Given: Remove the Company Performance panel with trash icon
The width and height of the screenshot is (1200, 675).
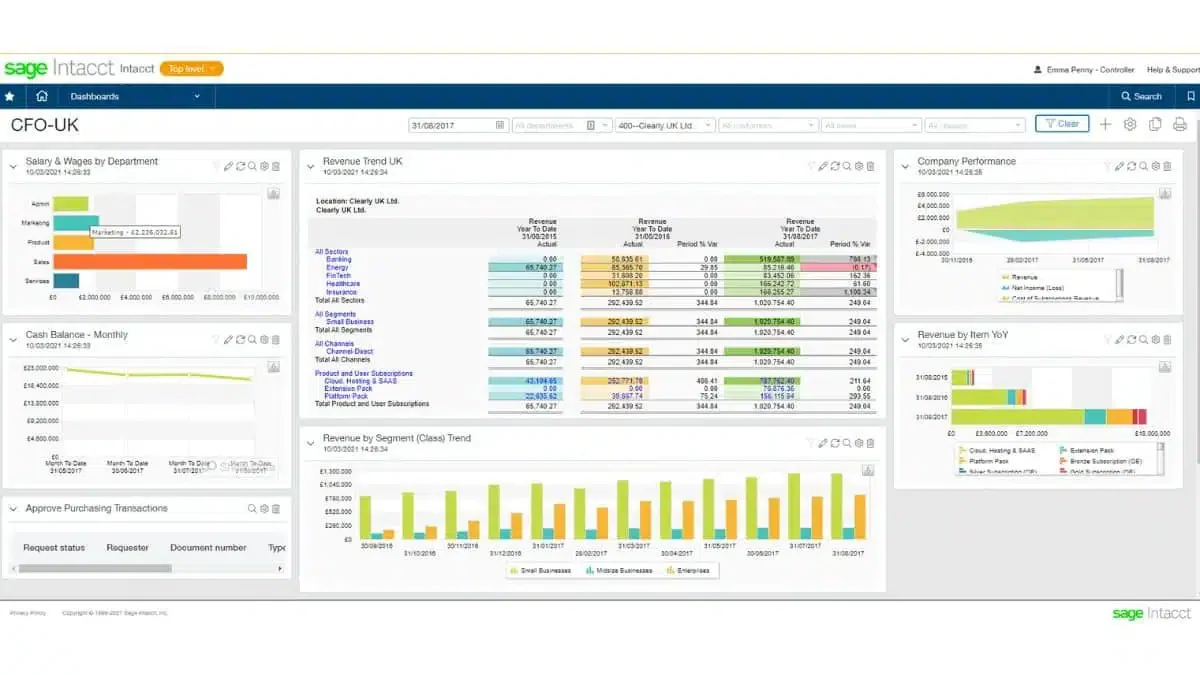Looking at the screenshot, I should [1167, 166].
